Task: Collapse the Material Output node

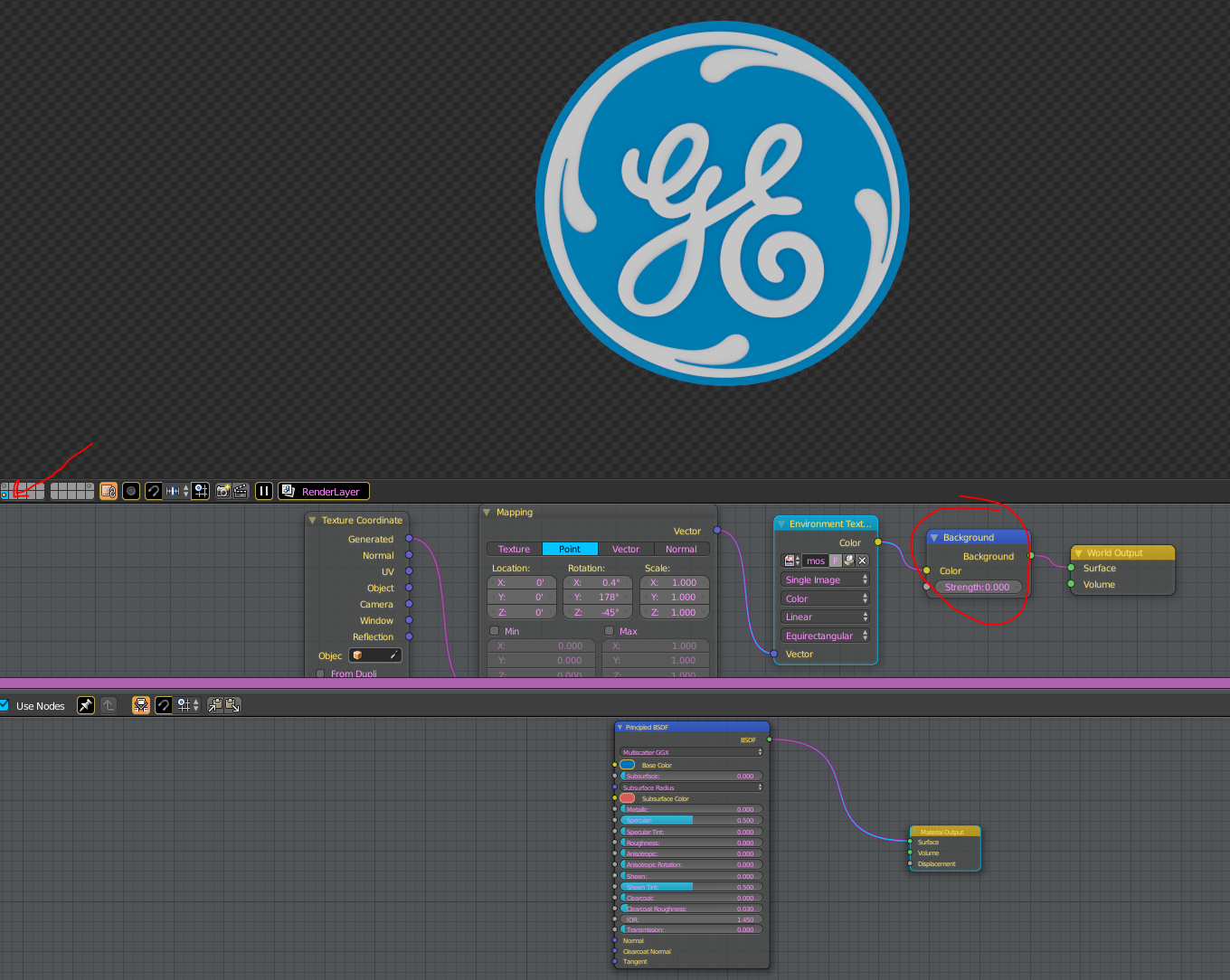Action: pyautogui.click(x=915, y=832)
